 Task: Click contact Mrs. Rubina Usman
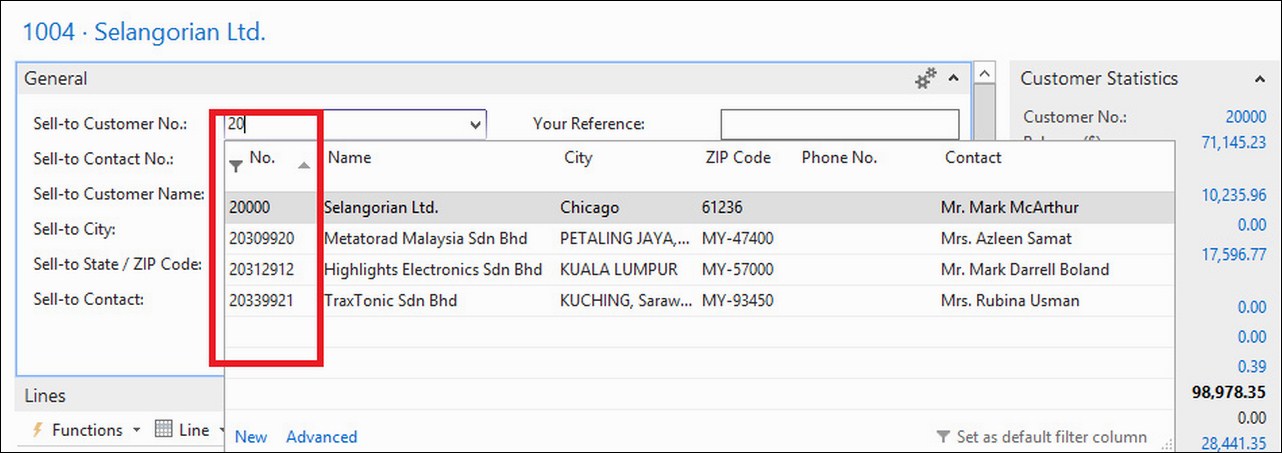(1010, 301)
